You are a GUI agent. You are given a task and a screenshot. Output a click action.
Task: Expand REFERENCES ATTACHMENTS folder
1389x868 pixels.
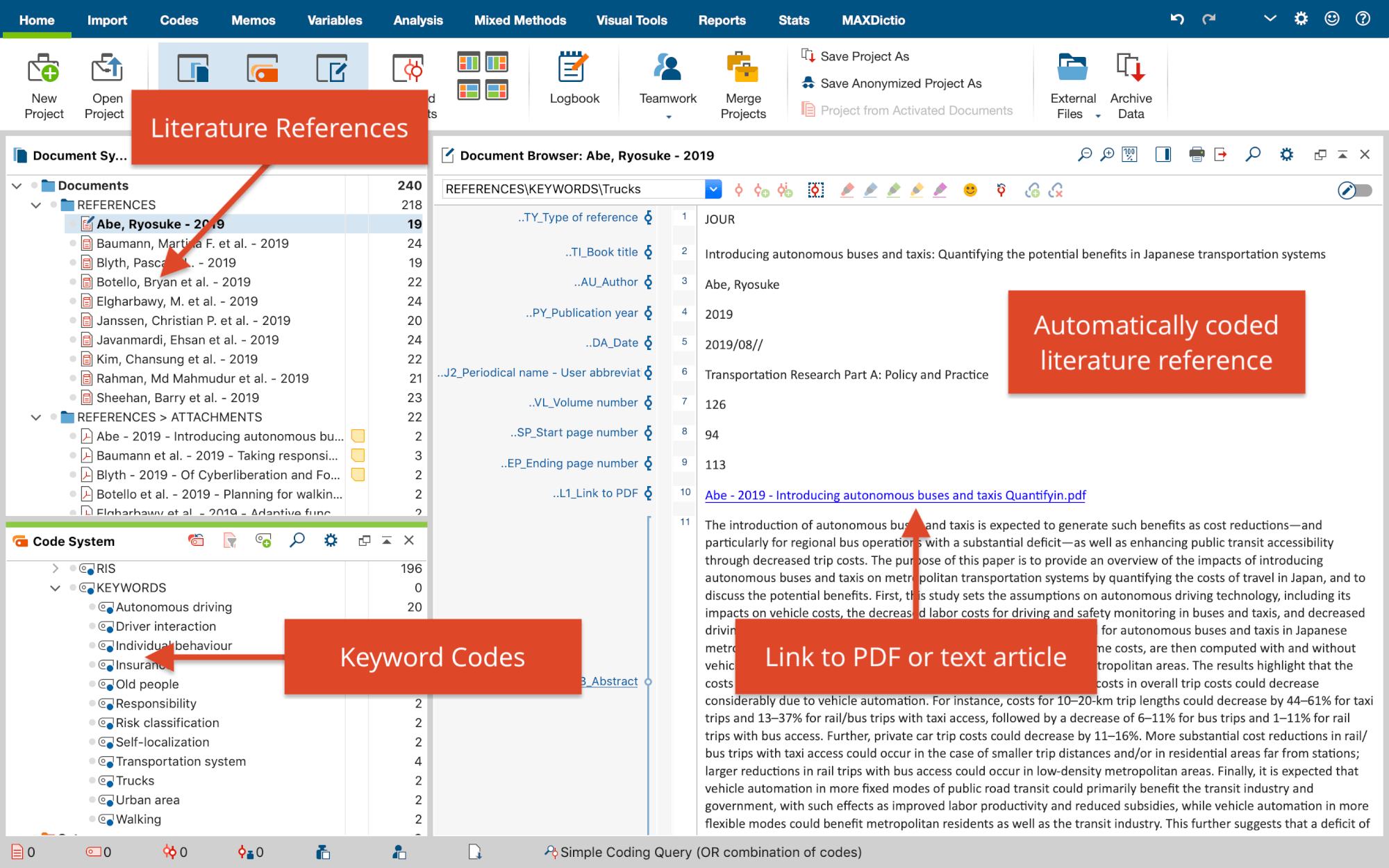(37, 417)
